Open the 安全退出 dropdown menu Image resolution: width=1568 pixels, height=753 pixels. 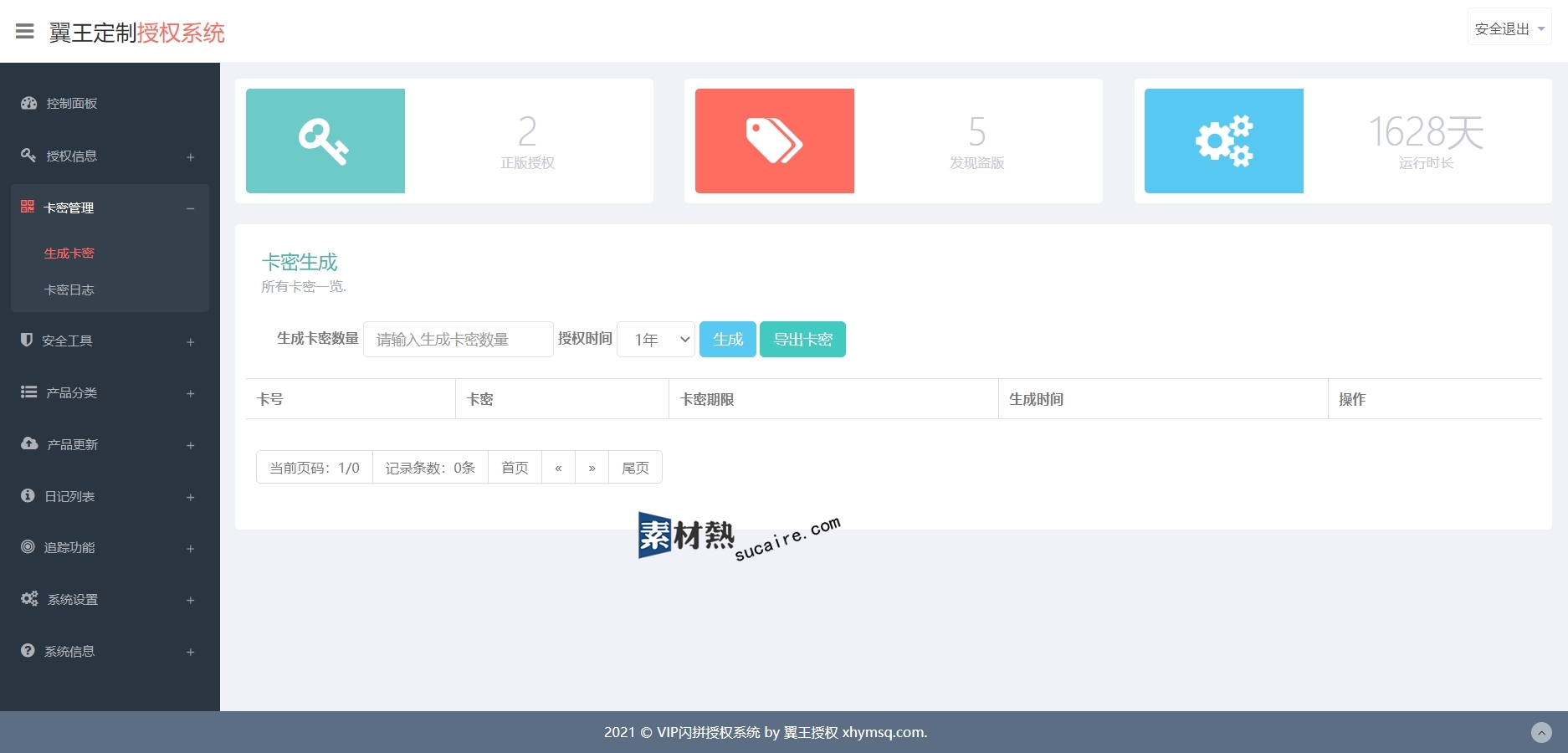[x=1509, y=29]
